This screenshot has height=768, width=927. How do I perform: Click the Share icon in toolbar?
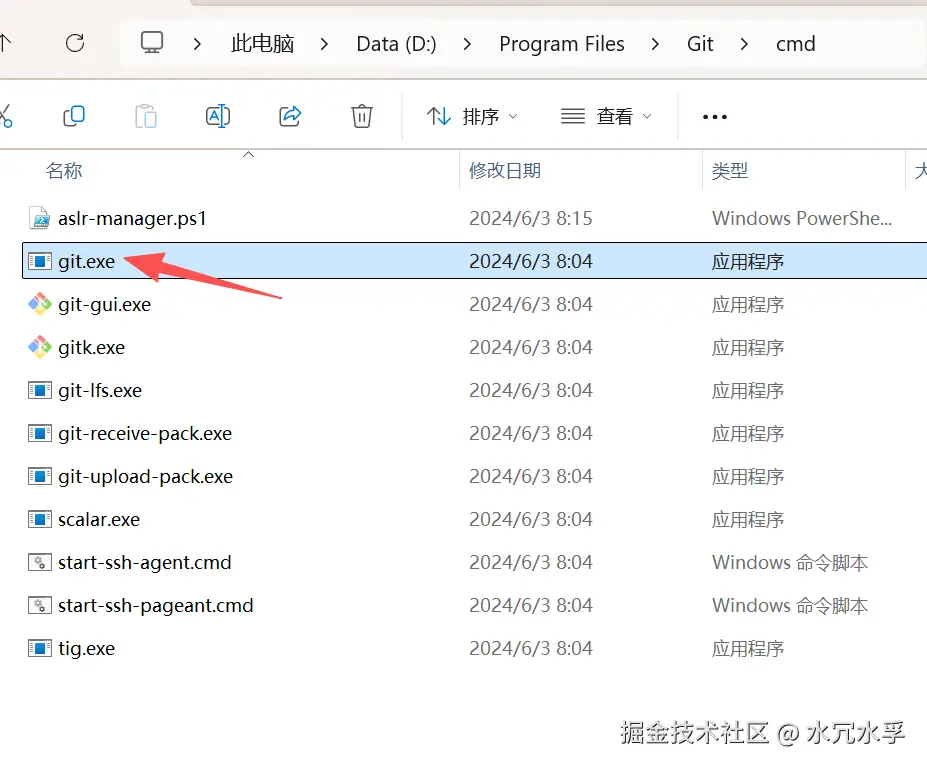tap(290, 116)
